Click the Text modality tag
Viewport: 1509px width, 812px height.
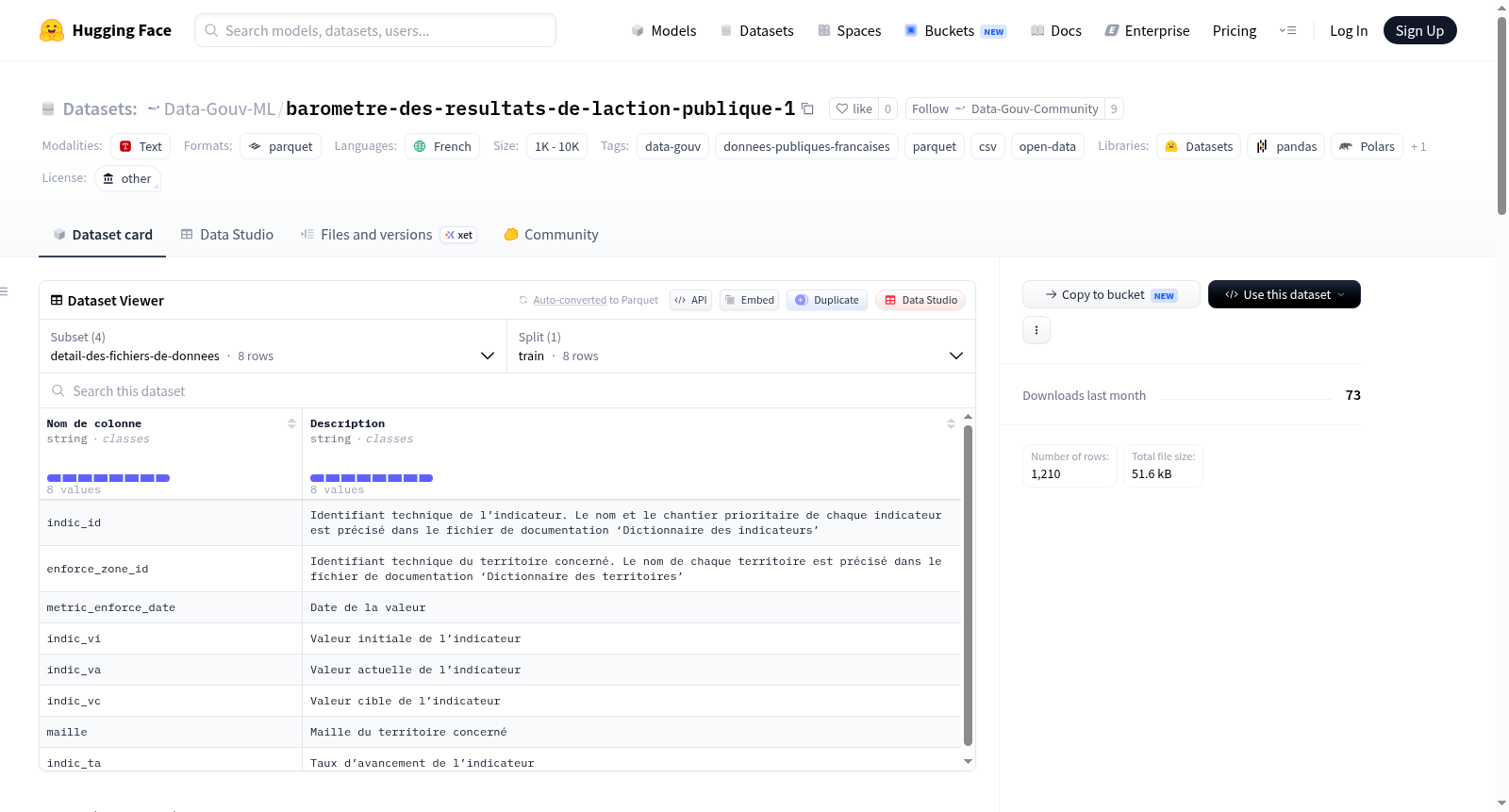click(141, 146)
